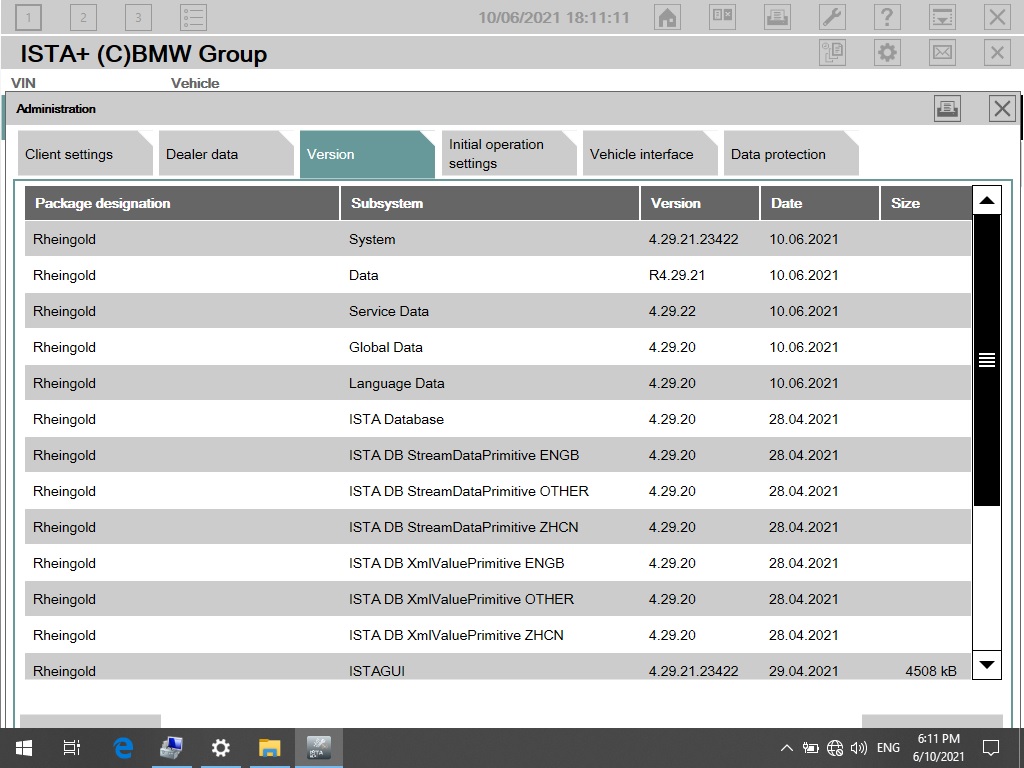
Task: Open help with the question mark icon
Action: pos(887,17)
